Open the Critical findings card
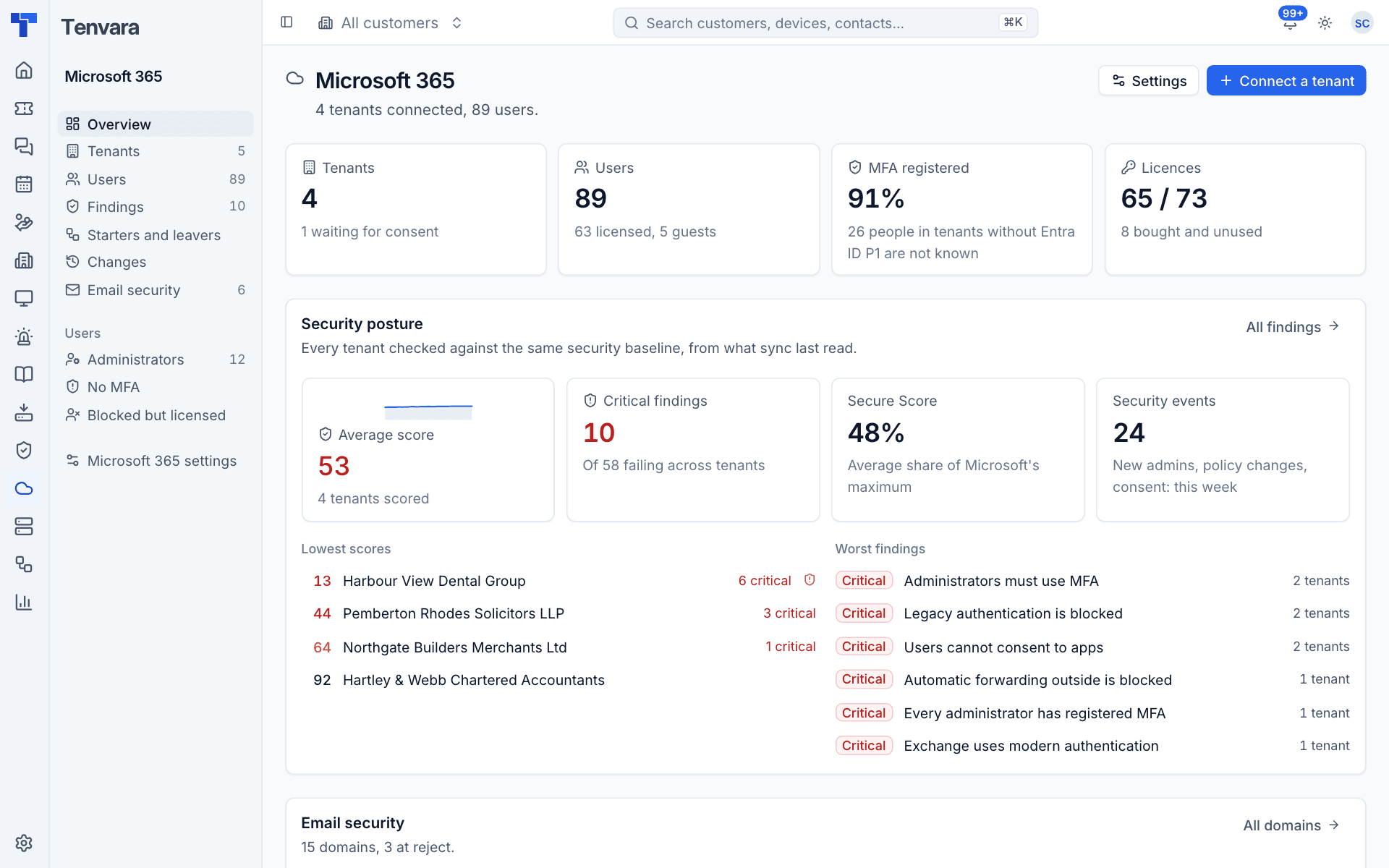This screenshot has width=1389, height=868. [x=693, y=449]
